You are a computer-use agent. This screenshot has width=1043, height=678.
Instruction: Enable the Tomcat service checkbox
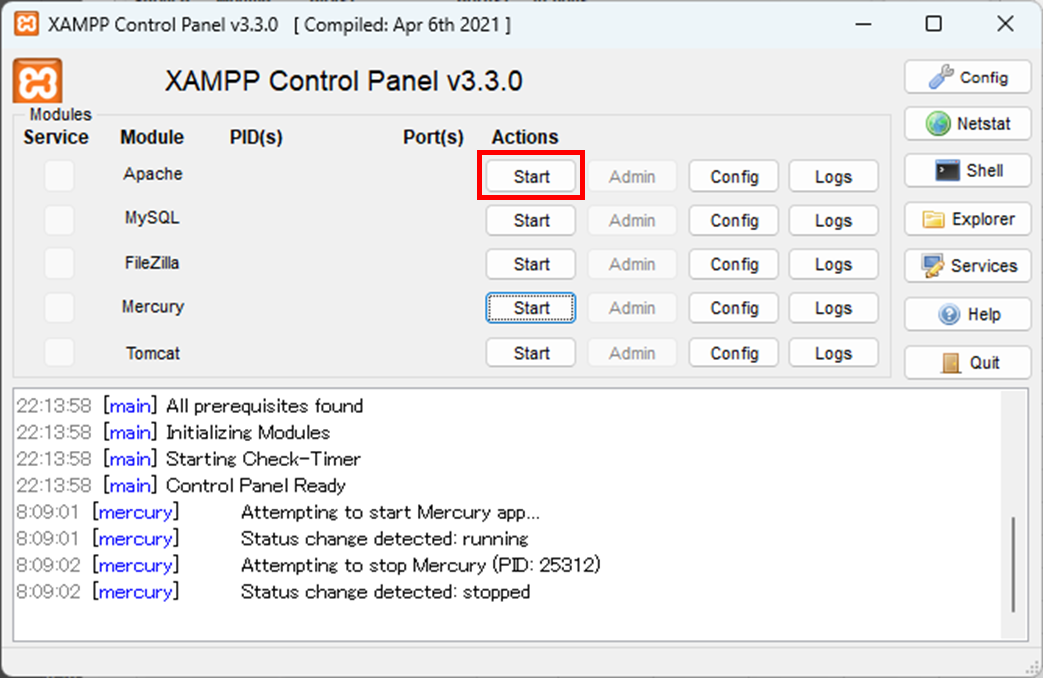(58, 353)
